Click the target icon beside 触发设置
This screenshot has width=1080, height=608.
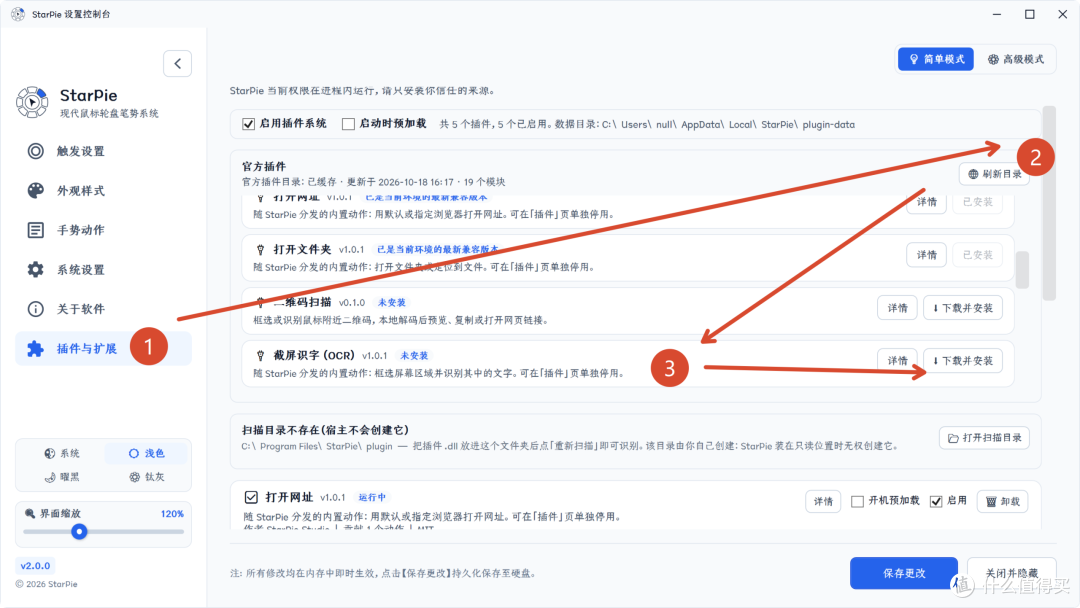coord(35,151)
